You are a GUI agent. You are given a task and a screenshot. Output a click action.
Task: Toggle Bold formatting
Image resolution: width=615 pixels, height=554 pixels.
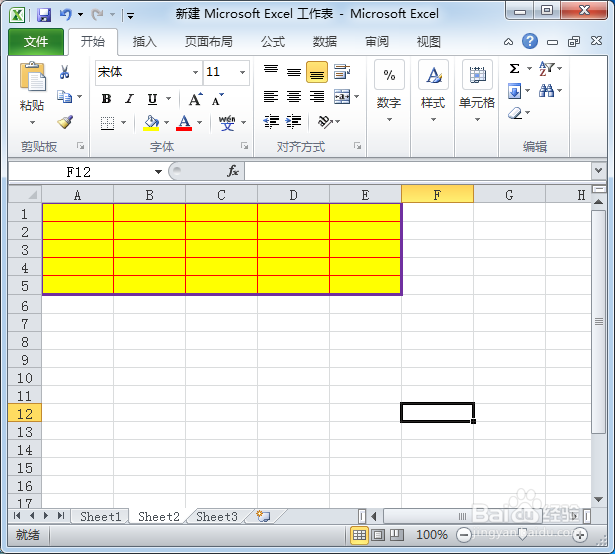point(106,99)
